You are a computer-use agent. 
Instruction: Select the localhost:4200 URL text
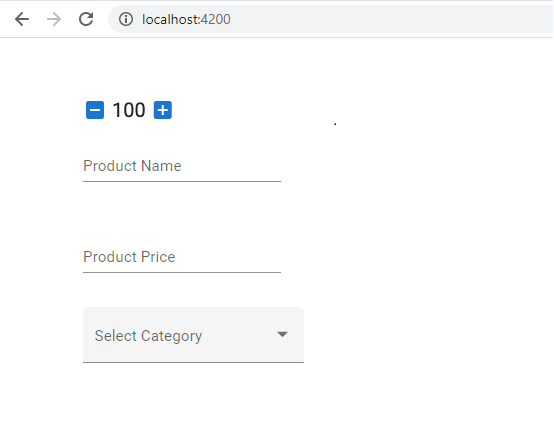186,19
